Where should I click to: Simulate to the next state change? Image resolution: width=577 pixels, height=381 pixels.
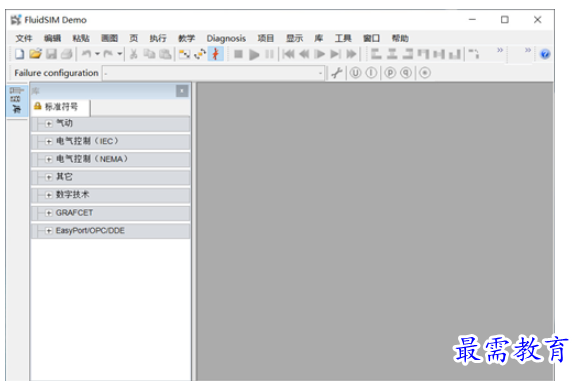(x=335, y=54)
